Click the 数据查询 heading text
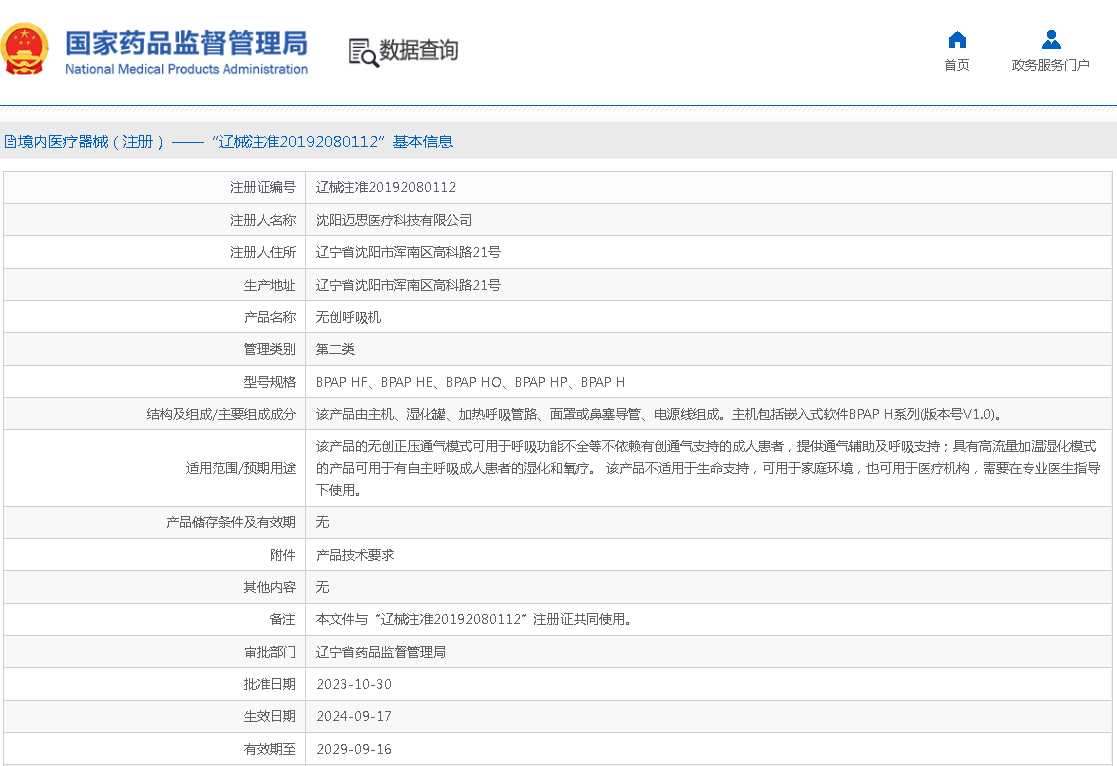This screenshot has height=766, width=1117. pos(418,51)
